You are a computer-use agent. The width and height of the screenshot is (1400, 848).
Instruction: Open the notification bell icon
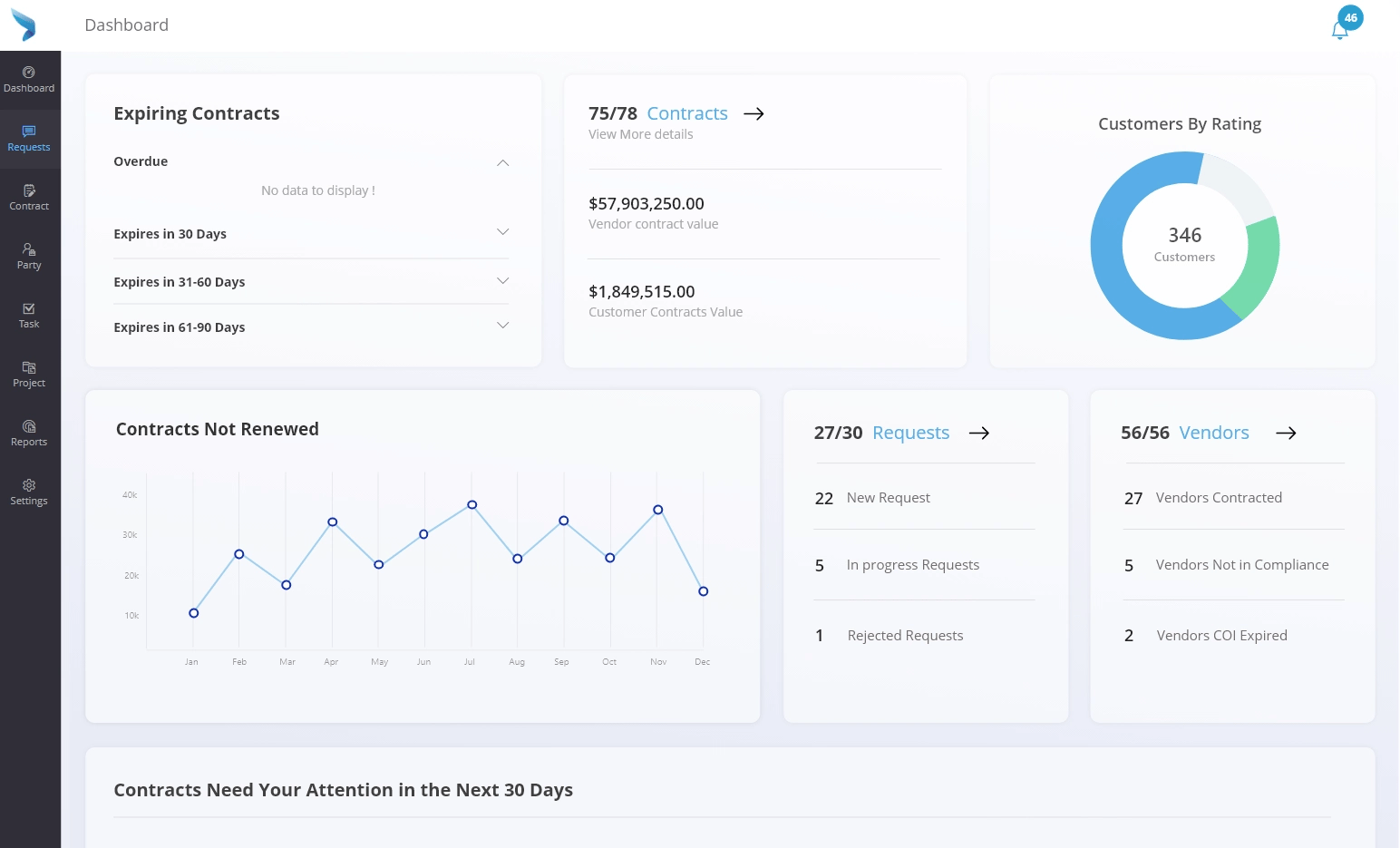point(1339,31)
